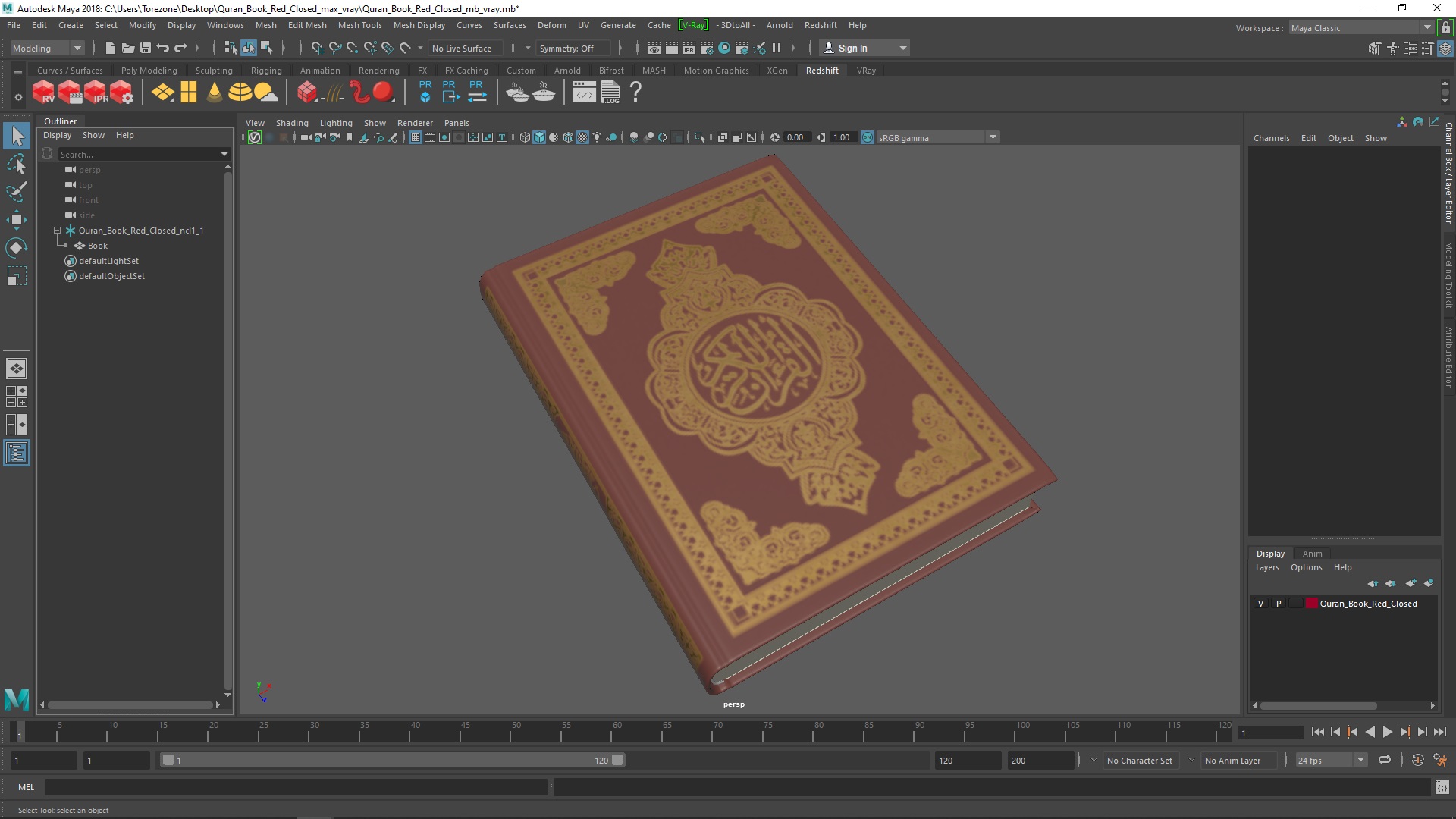Open the Maya Classic workspace dropdown
The height and width of the screenshot is (819, 1456).
(1361, 27)
